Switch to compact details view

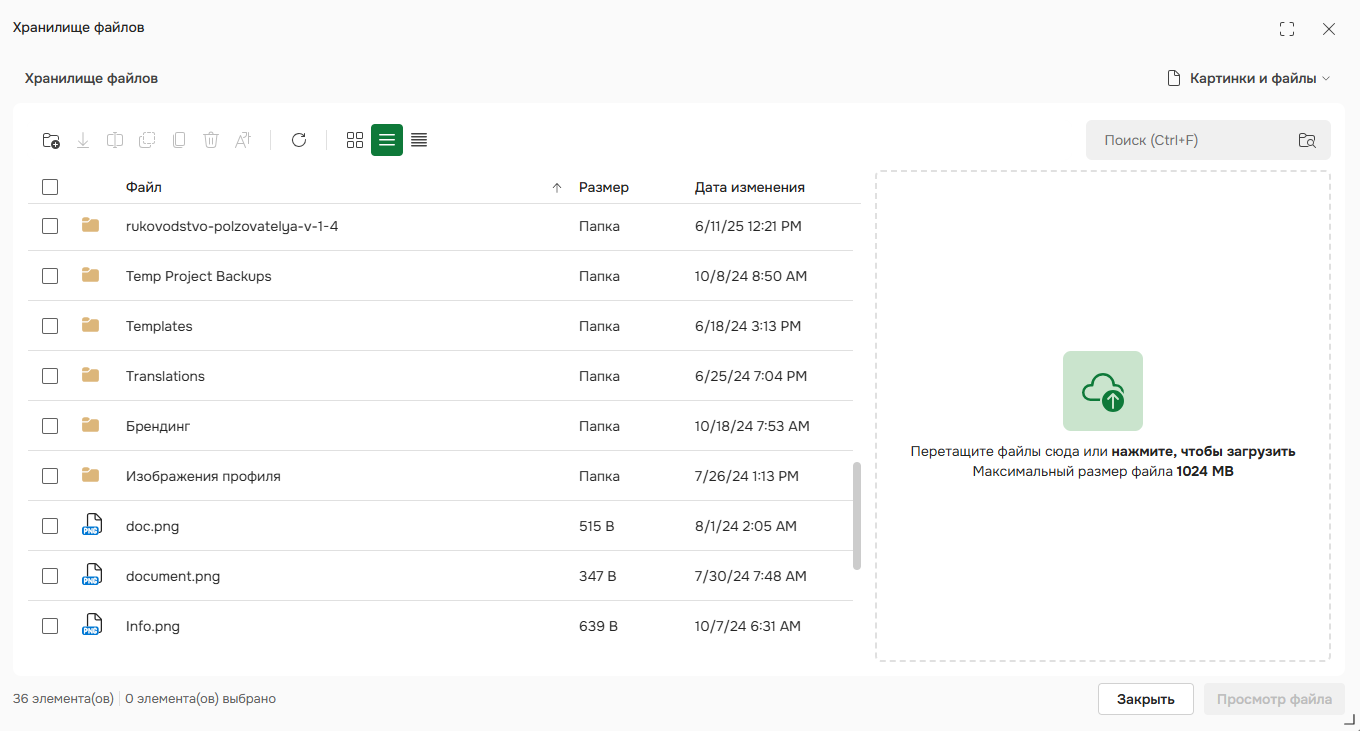click(x=419, y=140)
